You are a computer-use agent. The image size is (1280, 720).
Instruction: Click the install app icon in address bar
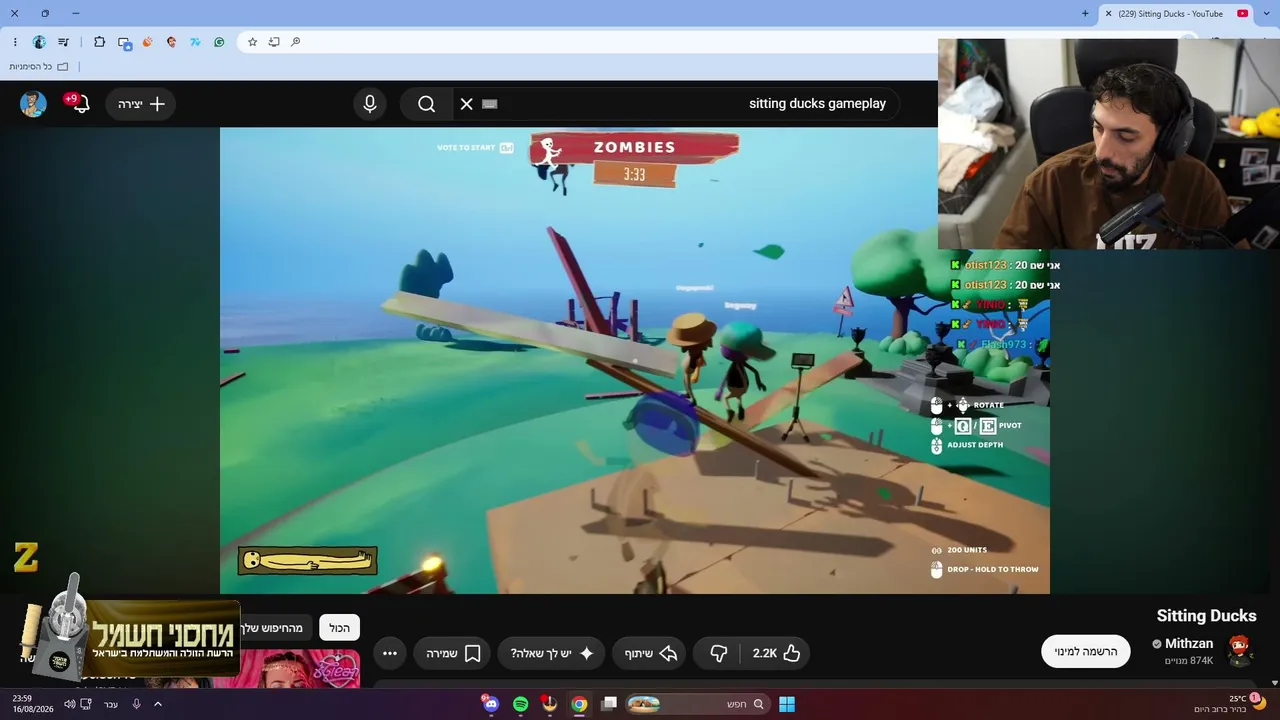point(274,42)
